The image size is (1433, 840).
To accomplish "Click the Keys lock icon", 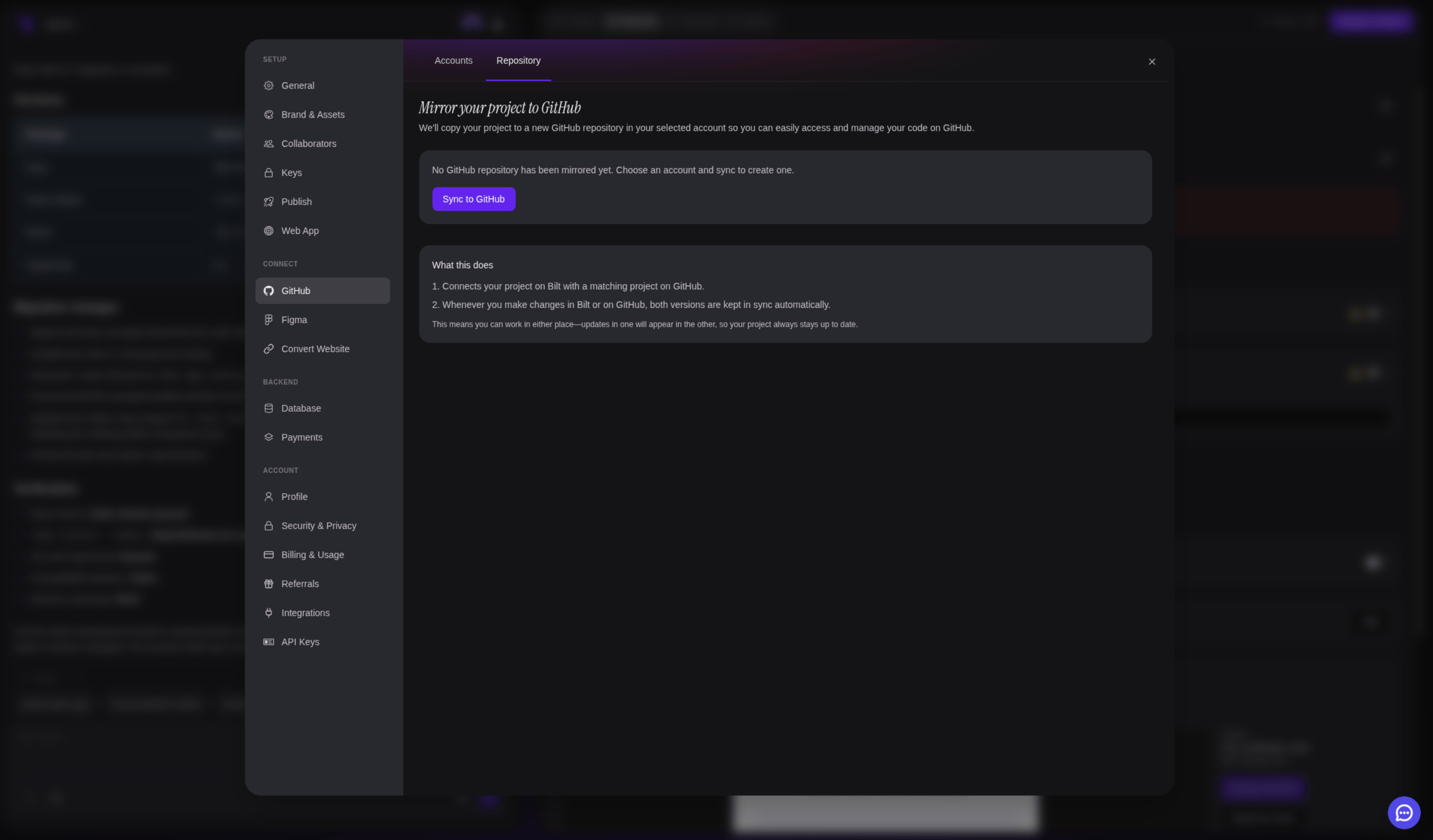I will click(268, 172).
